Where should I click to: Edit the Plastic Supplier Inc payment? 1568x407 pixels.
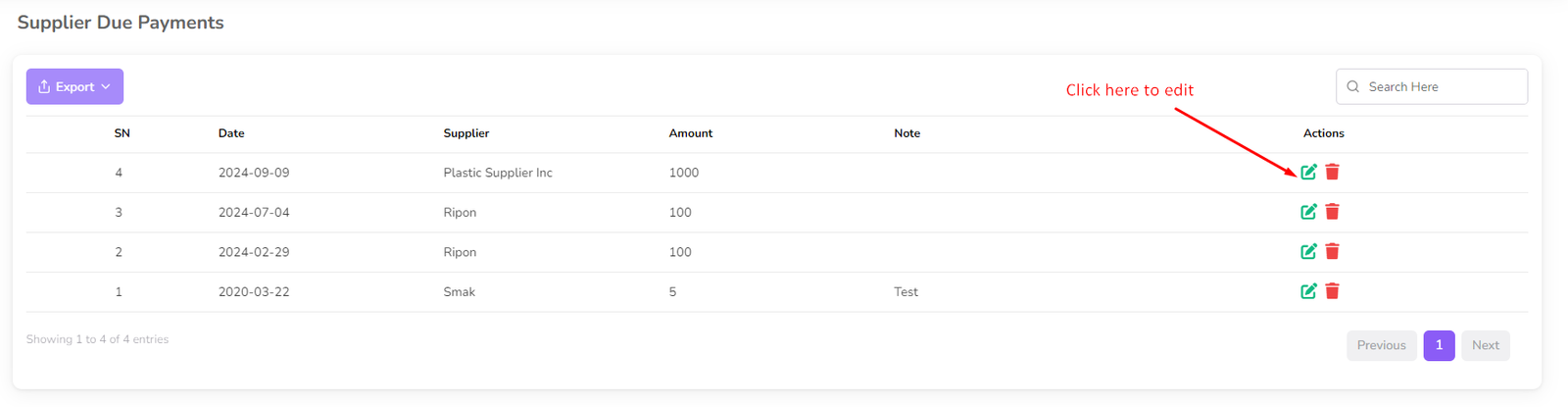[x=1308, y=173]
